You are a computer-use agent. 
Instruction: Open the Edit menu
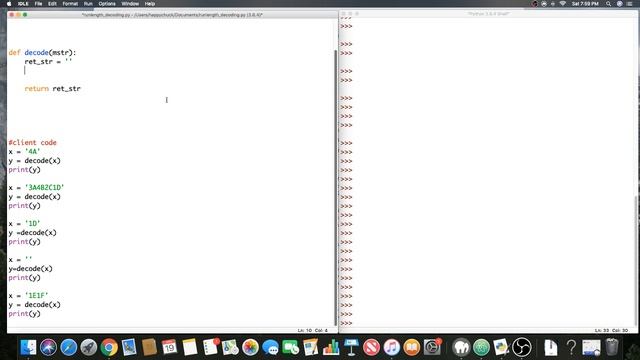52,4
